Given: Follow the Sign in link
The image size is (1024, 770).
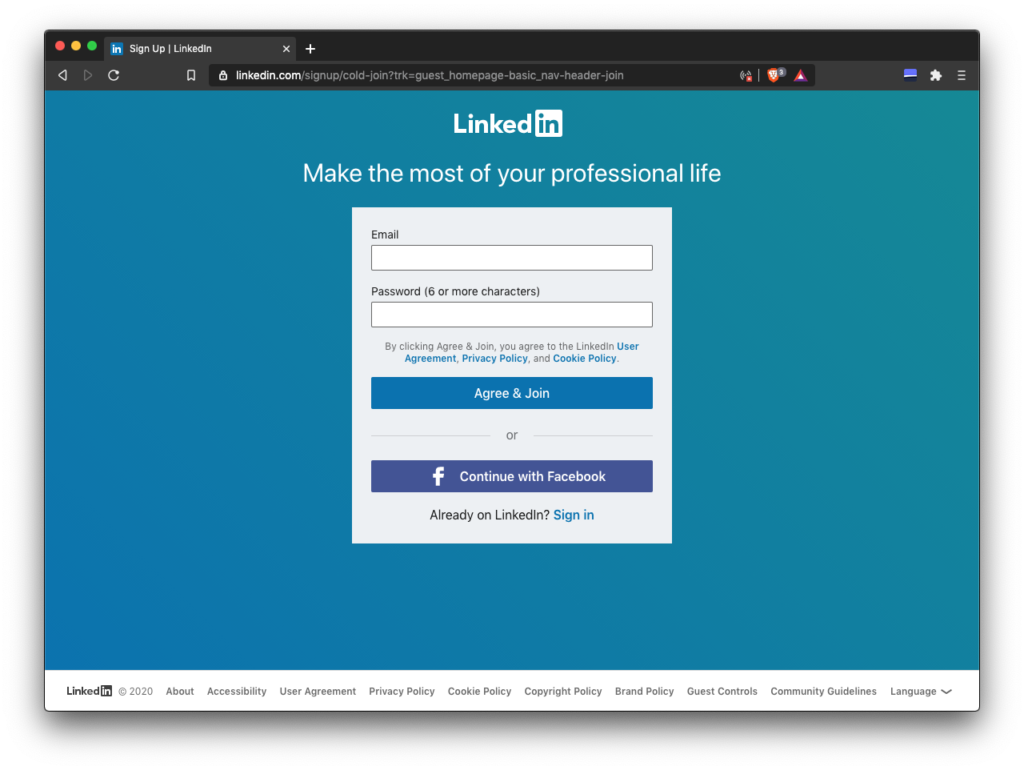Looking at the screenshot, I should (573, 515).
